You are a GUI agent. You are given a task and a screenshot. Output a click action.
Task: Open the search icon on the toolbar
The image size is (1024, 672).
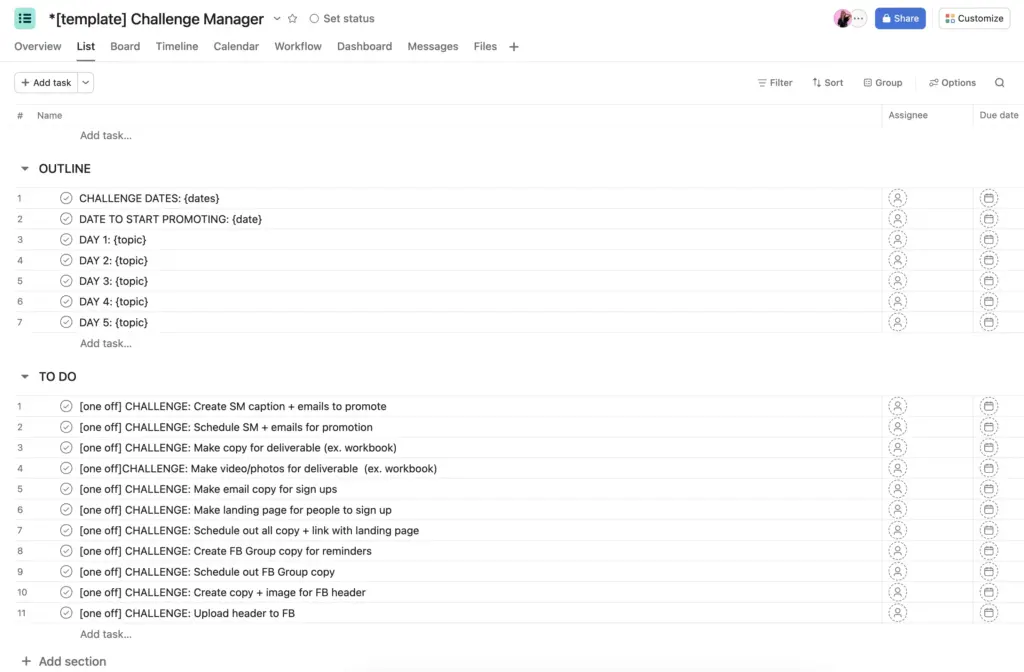tap(999, 83)
